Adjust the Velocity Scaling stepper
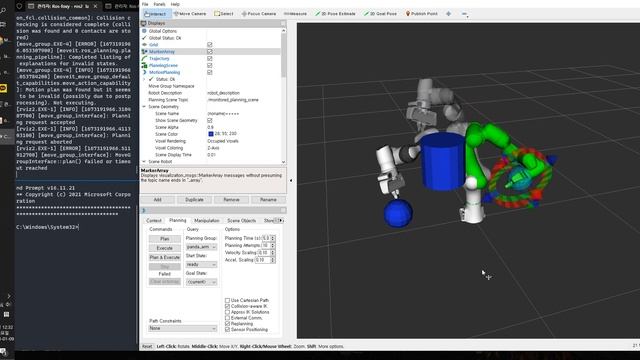The height and width of the screenshot is (360, 640). point(273,253)
